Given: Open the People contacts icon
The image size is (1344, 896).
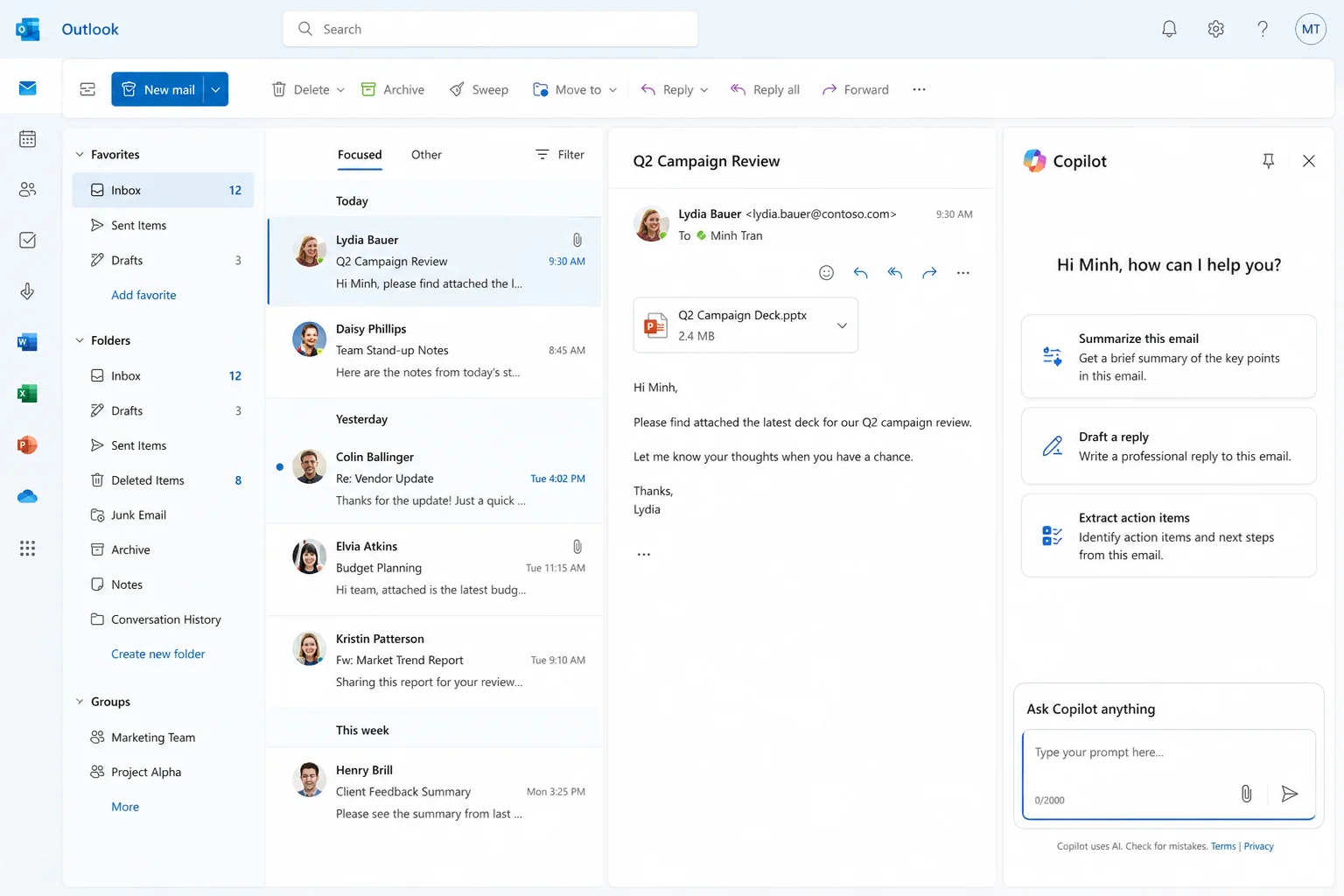Looking at the screenshot, I should 27,189.
